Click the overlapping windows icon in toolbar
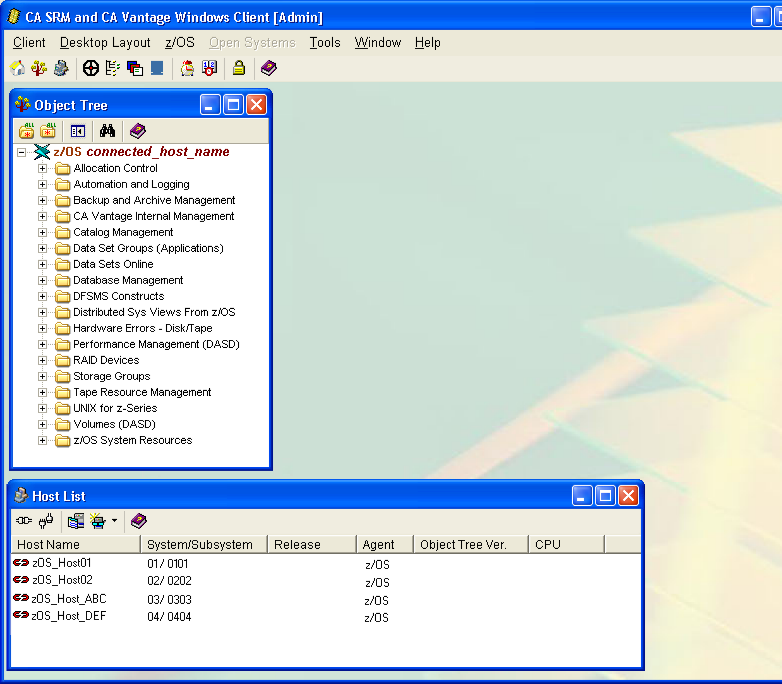 pos(135,68)
